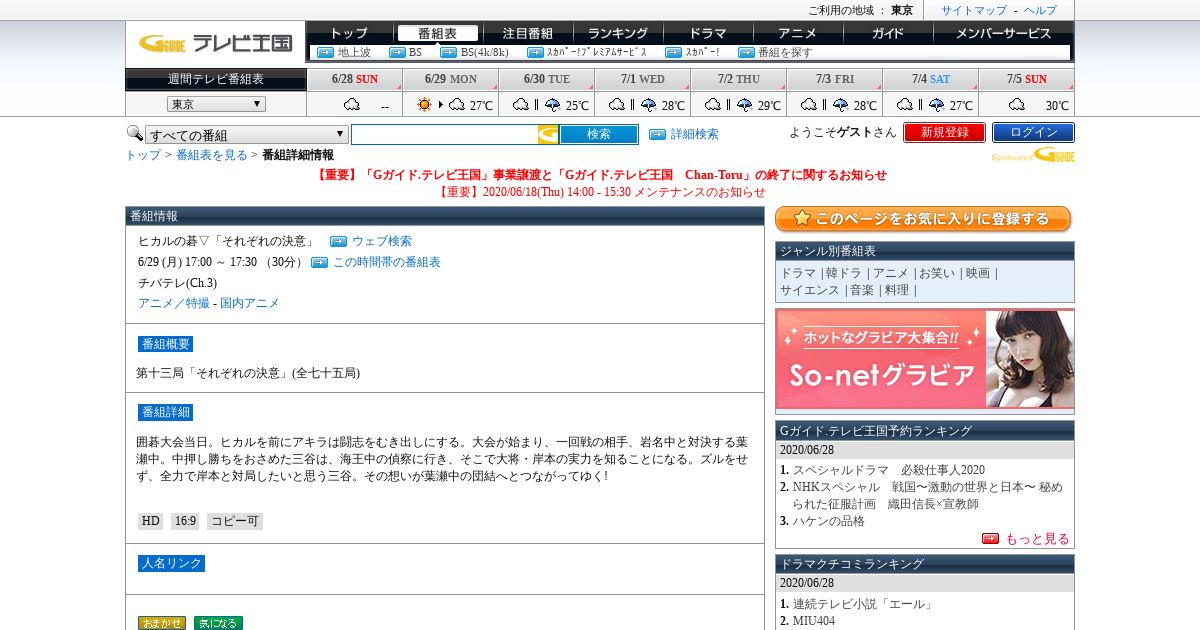
Task: Open the ドラマ menu tab
Action: tap(708, 33)
